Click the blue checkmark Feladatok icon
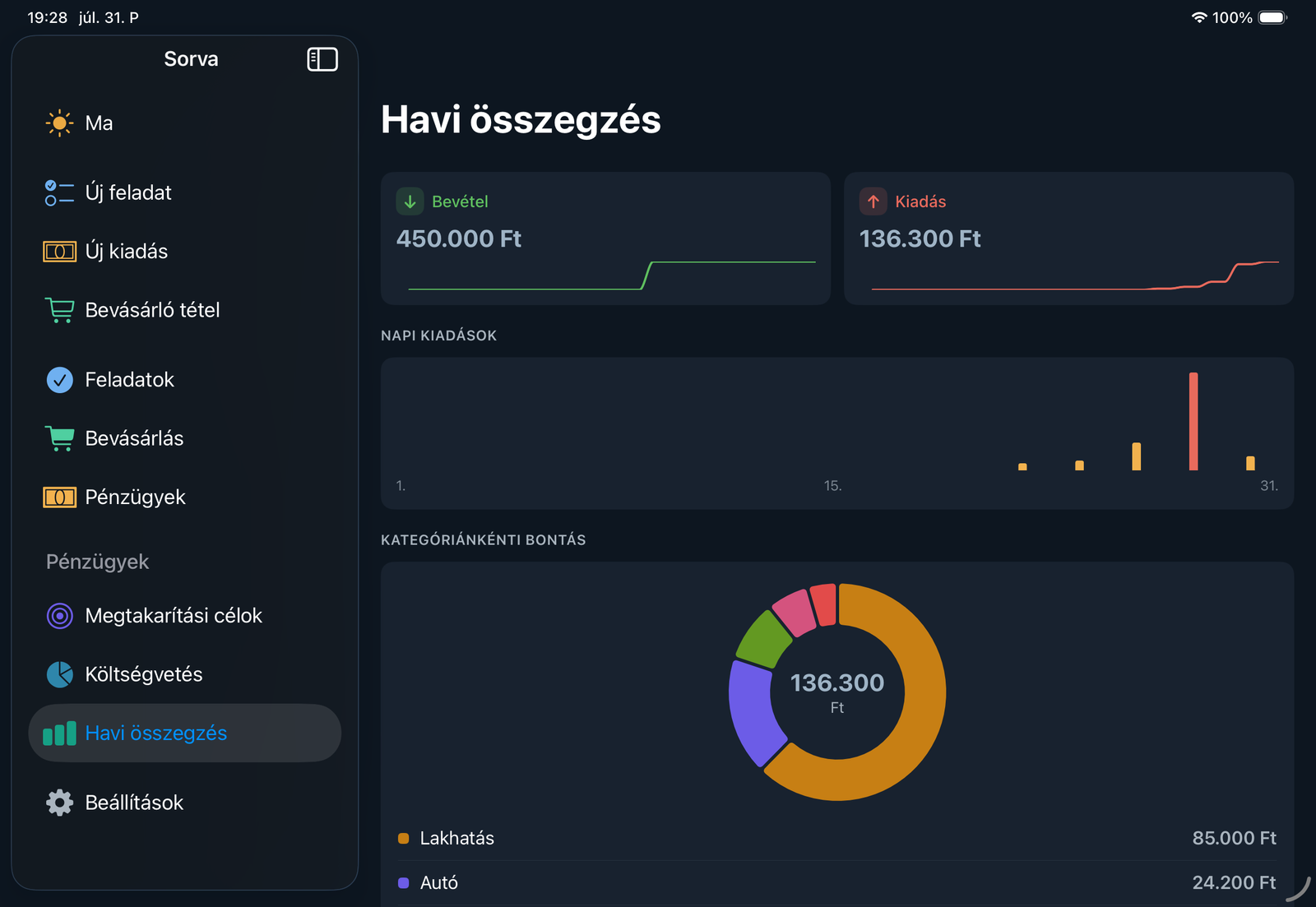 click(x=59, y=380)
